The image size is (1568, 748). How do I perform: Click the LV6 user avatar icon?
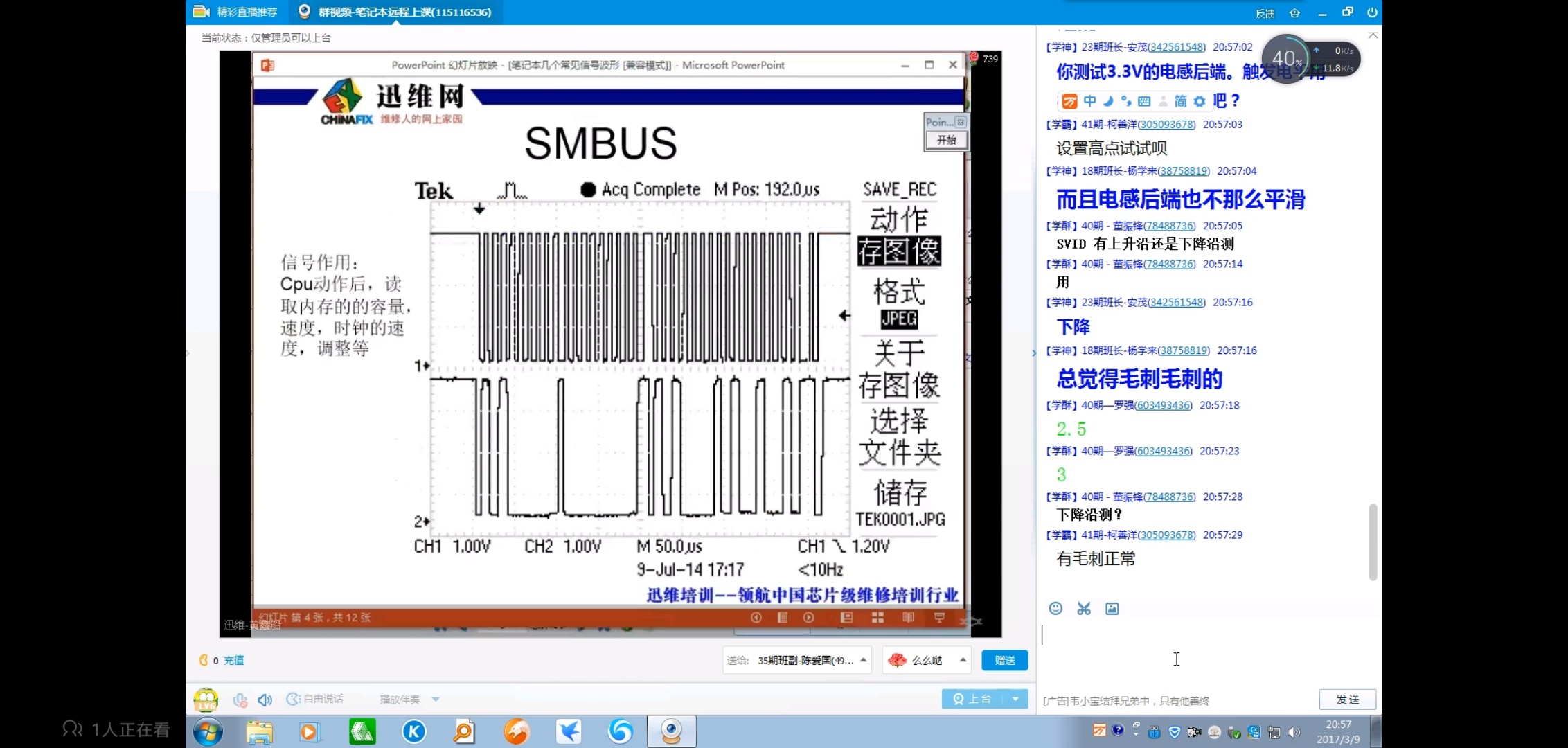point(206,700)
